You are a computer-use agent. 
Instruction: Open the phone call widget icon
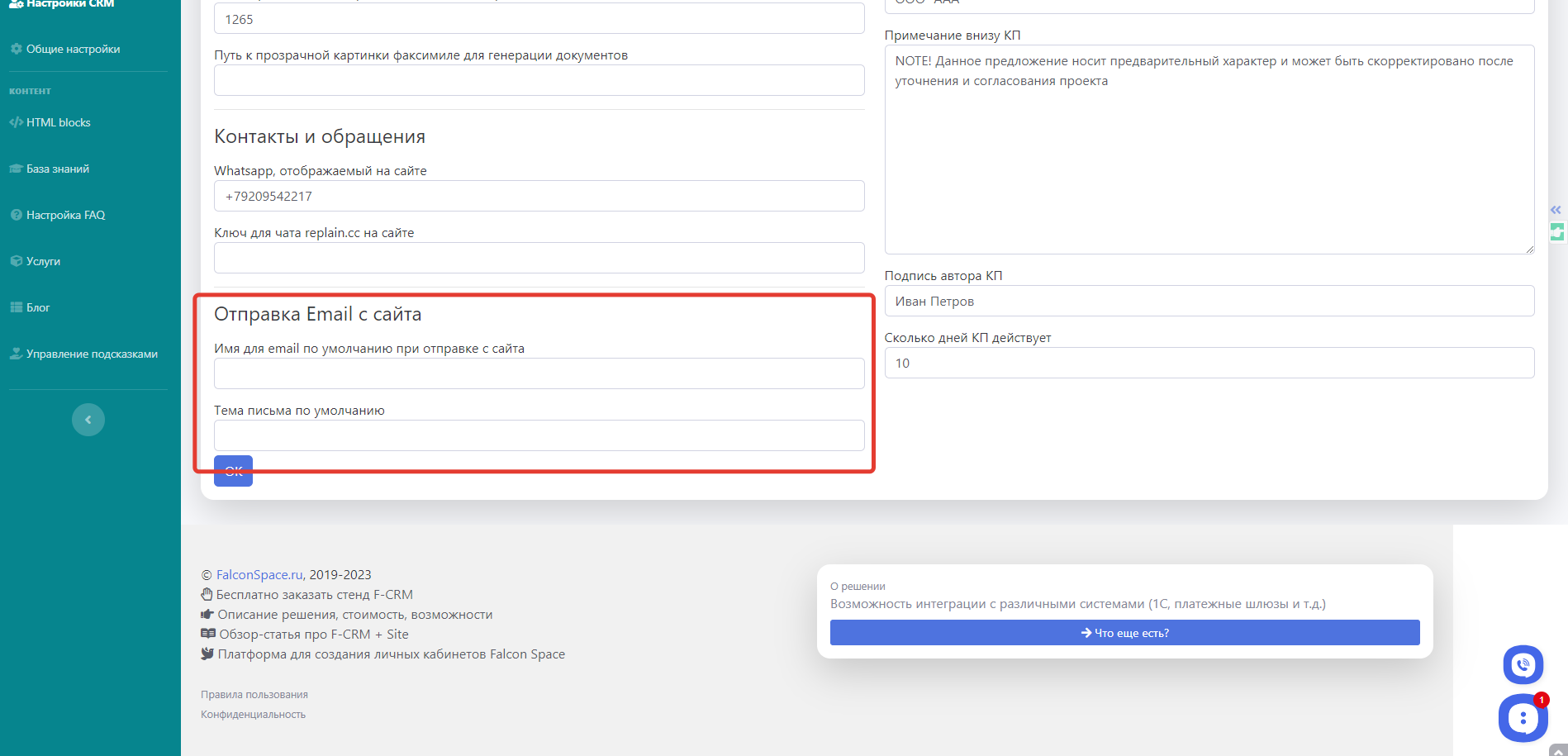click(x=1523, y=664)
